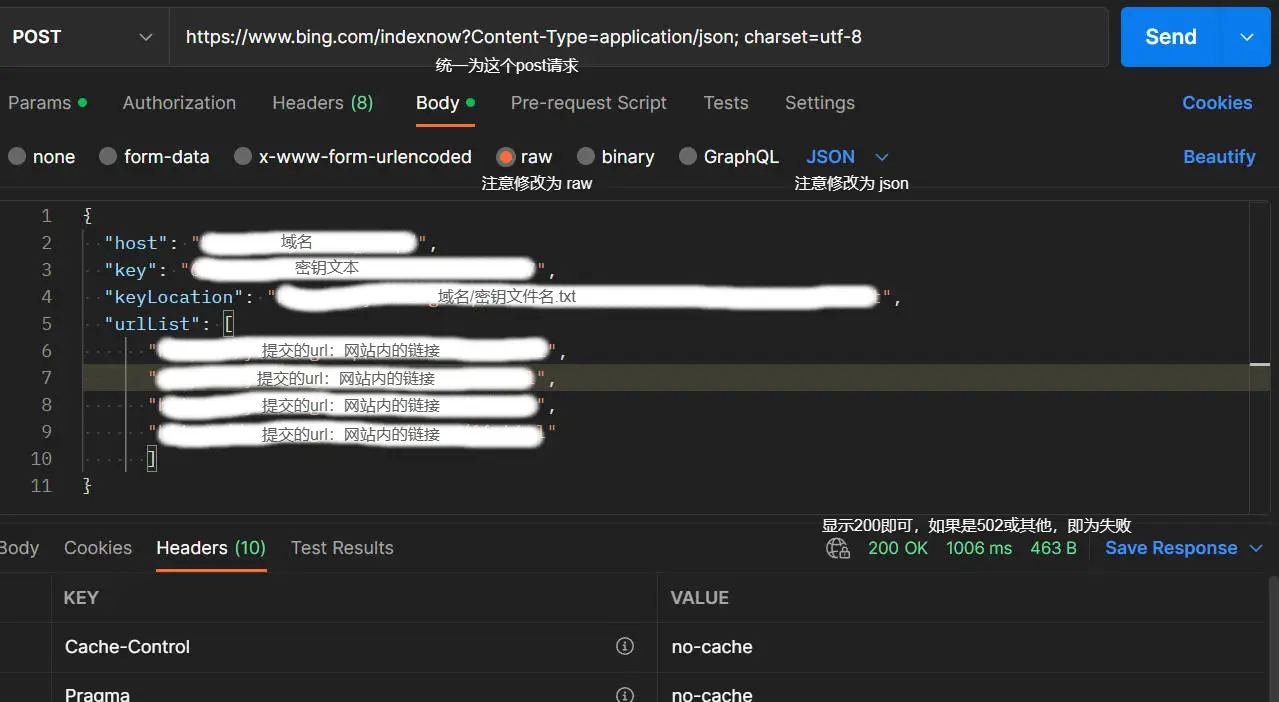This screenshot has height=702, width=1279.
Task: Click the 200 OK status
Action: click(x=898, y=548)
